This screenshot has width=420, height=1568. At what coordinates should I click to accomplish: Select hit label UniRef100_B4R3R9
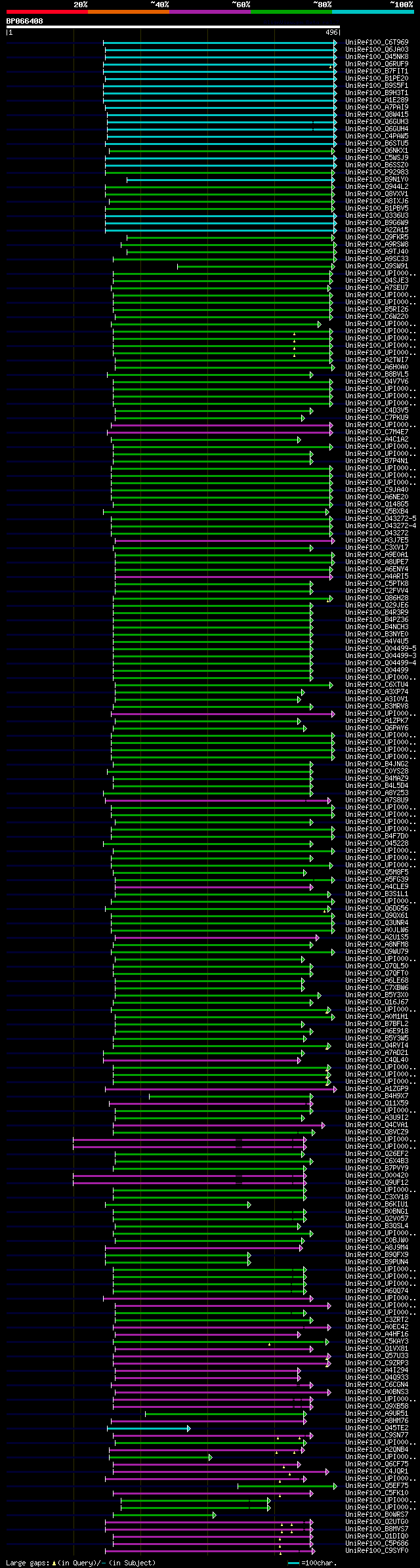pyautogui.click(x=377, y=612)
